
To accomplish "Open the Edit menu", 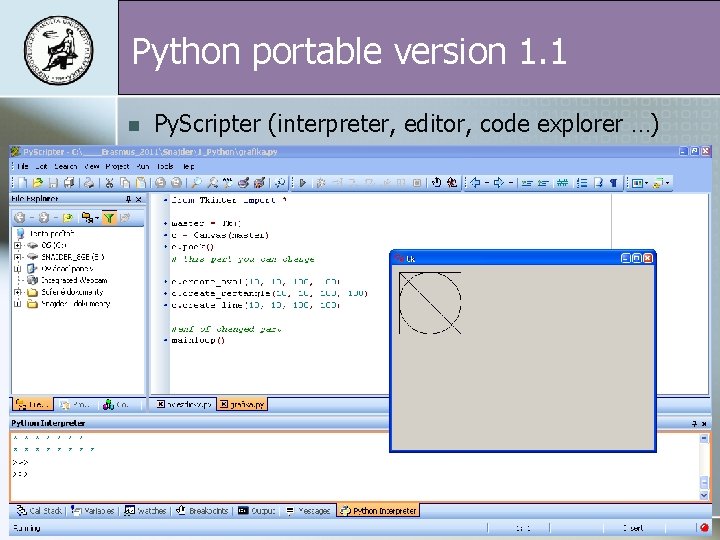I will click(x=41, y=166).
